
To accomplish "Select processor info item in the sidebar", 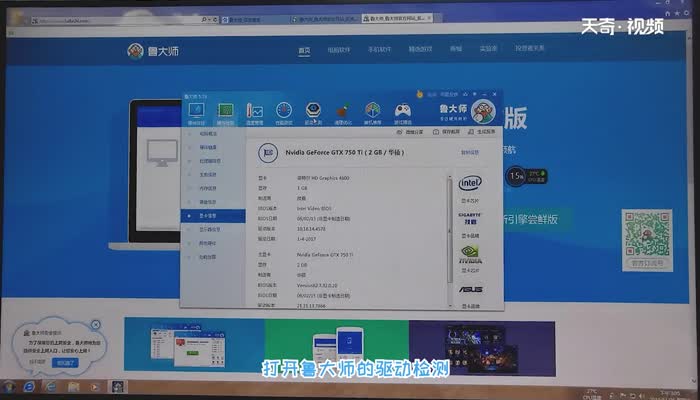I will pos(209,161).
